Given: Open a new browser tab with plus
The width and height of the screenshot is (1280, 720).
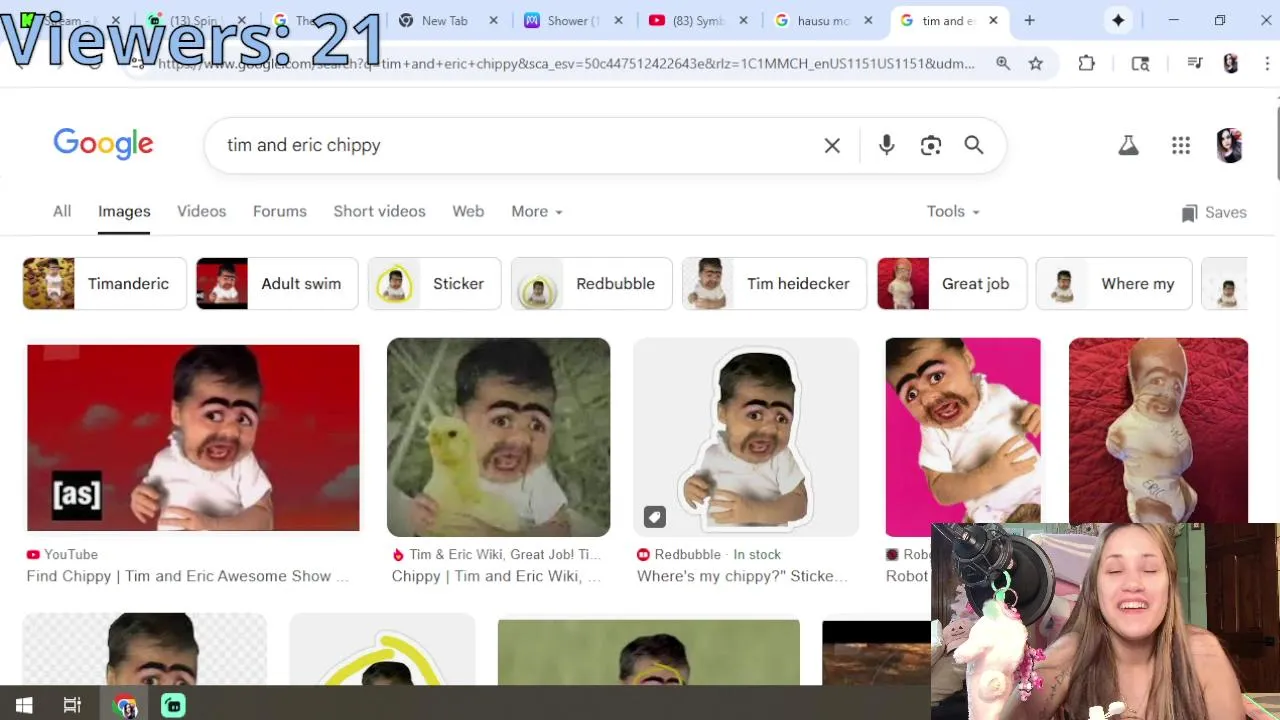Looking at the screenshot, I should tap(1029, 20).
